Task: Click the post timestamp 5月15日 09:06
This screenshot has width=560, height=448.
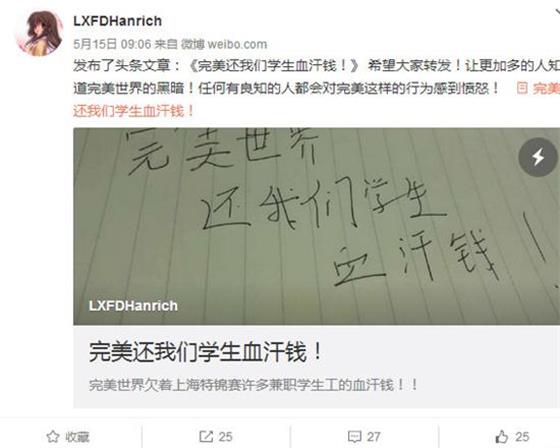Action: (x=112, y=44)
